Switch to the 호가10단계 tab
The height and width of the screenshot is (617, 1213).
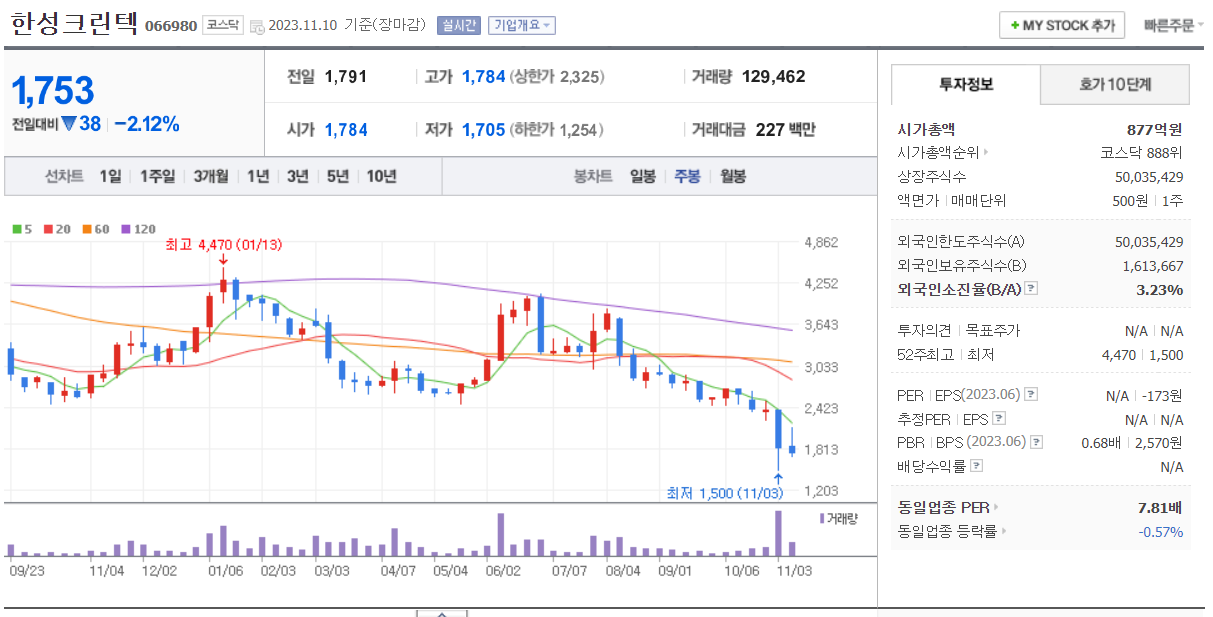[1115, 85]
